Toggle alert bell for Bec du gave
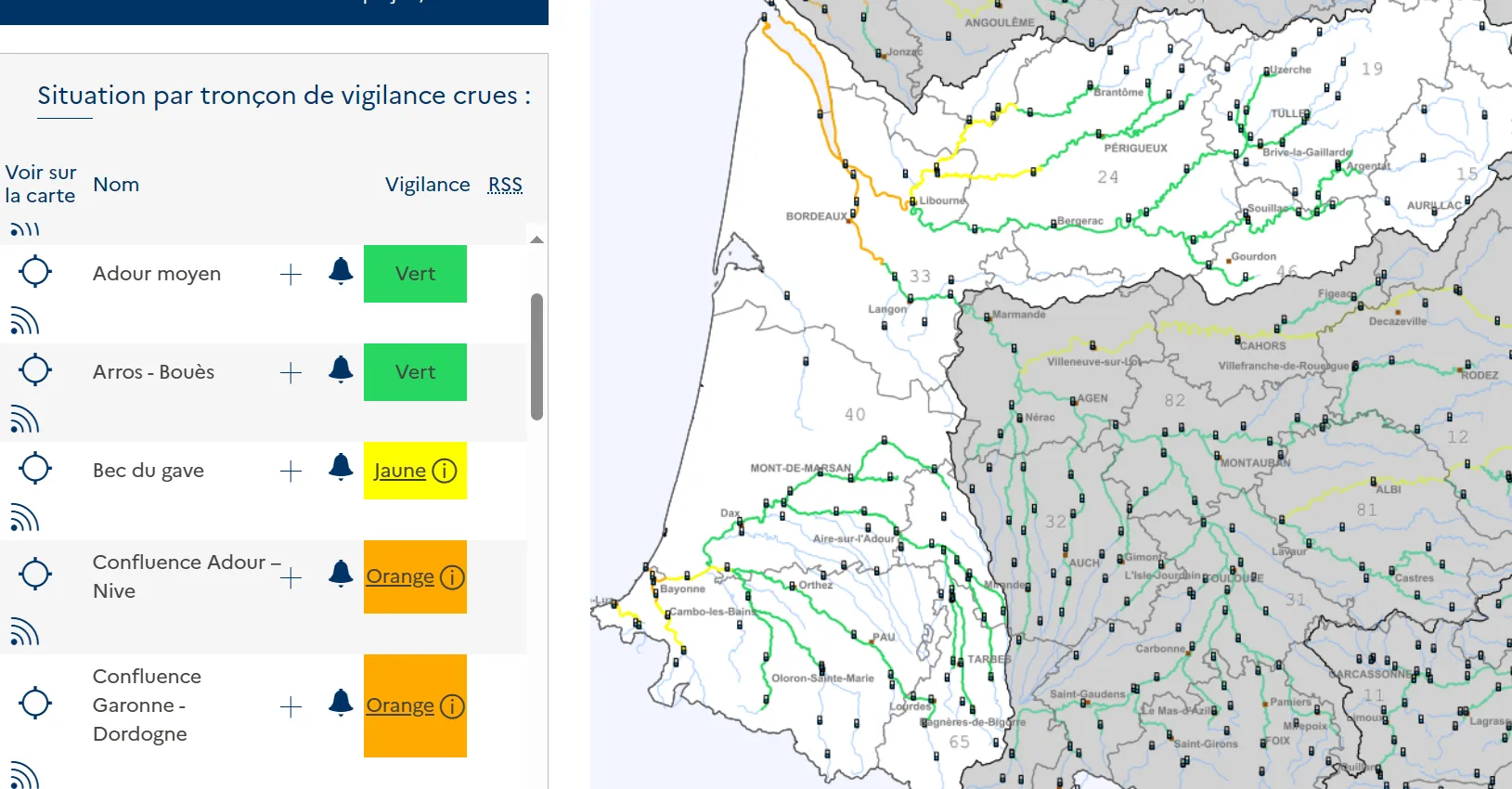 [341, 467]
